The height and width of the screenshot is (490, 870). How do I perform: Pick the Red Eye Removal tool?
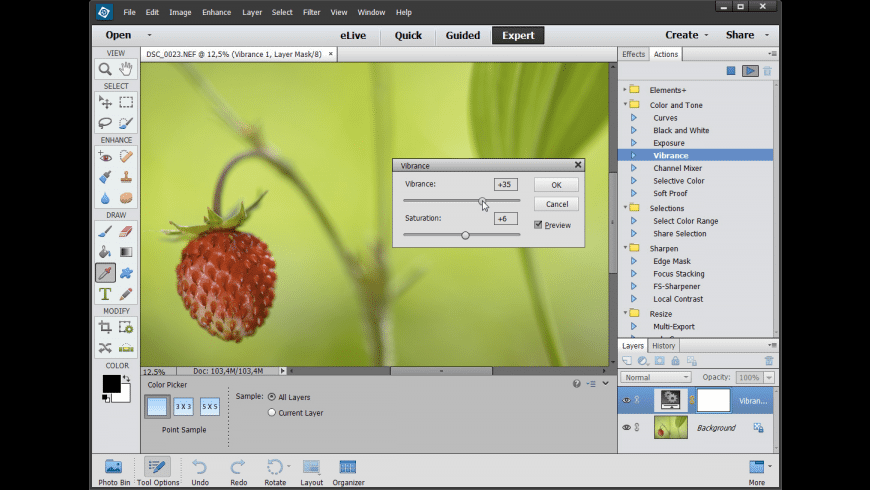tap(105, 156)
